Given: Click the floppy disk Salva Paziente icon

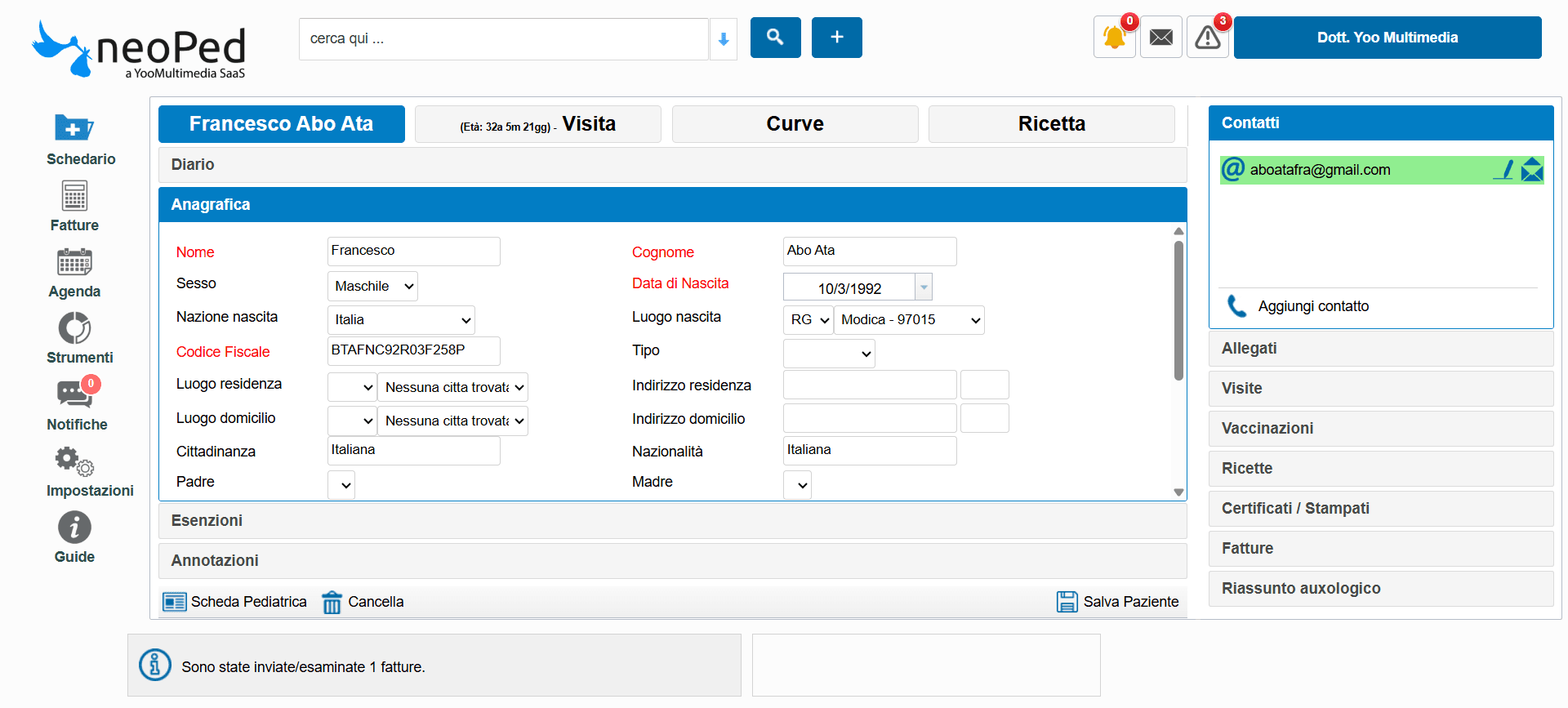Looking at the screenshot, I should [x=1067, y=602].
